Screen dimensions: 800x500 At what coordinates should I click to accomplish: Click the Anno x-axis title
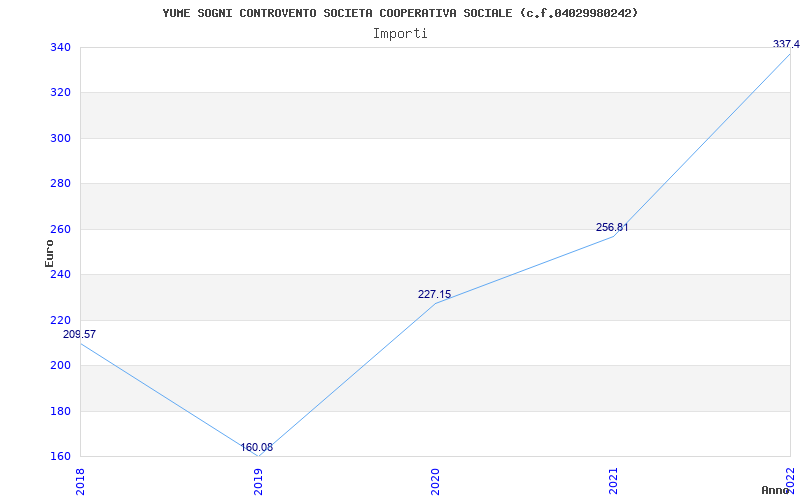click(776, 490)
